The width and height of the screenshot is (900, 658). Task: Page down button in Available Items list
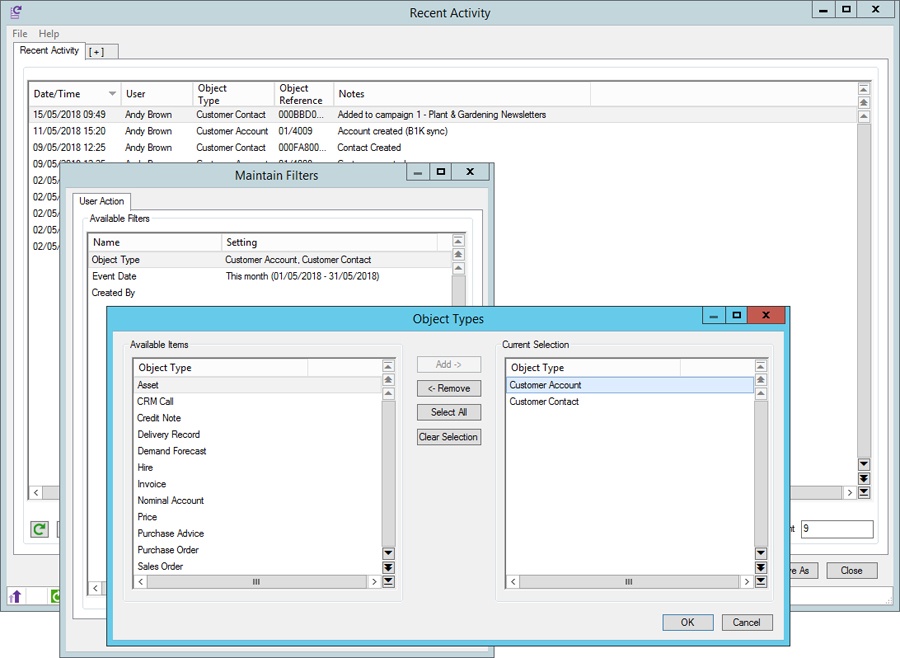(389, 567)
